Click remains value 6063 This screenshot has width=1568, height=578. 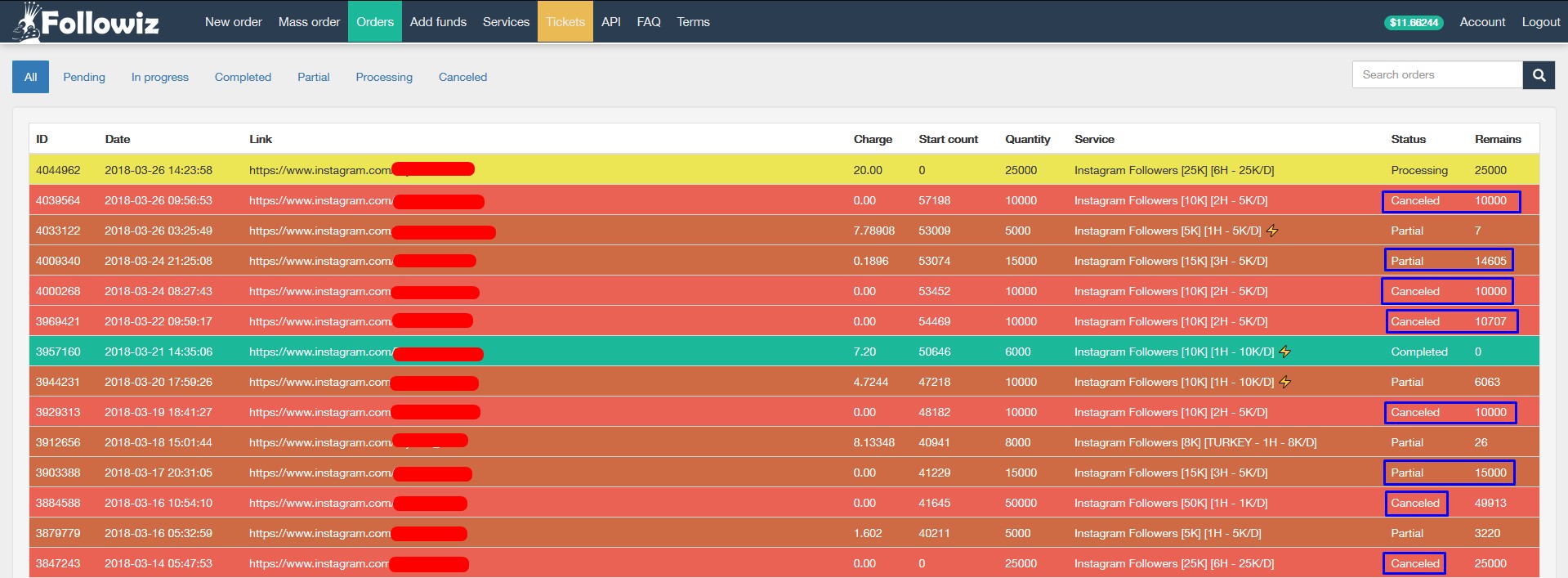1487,382
